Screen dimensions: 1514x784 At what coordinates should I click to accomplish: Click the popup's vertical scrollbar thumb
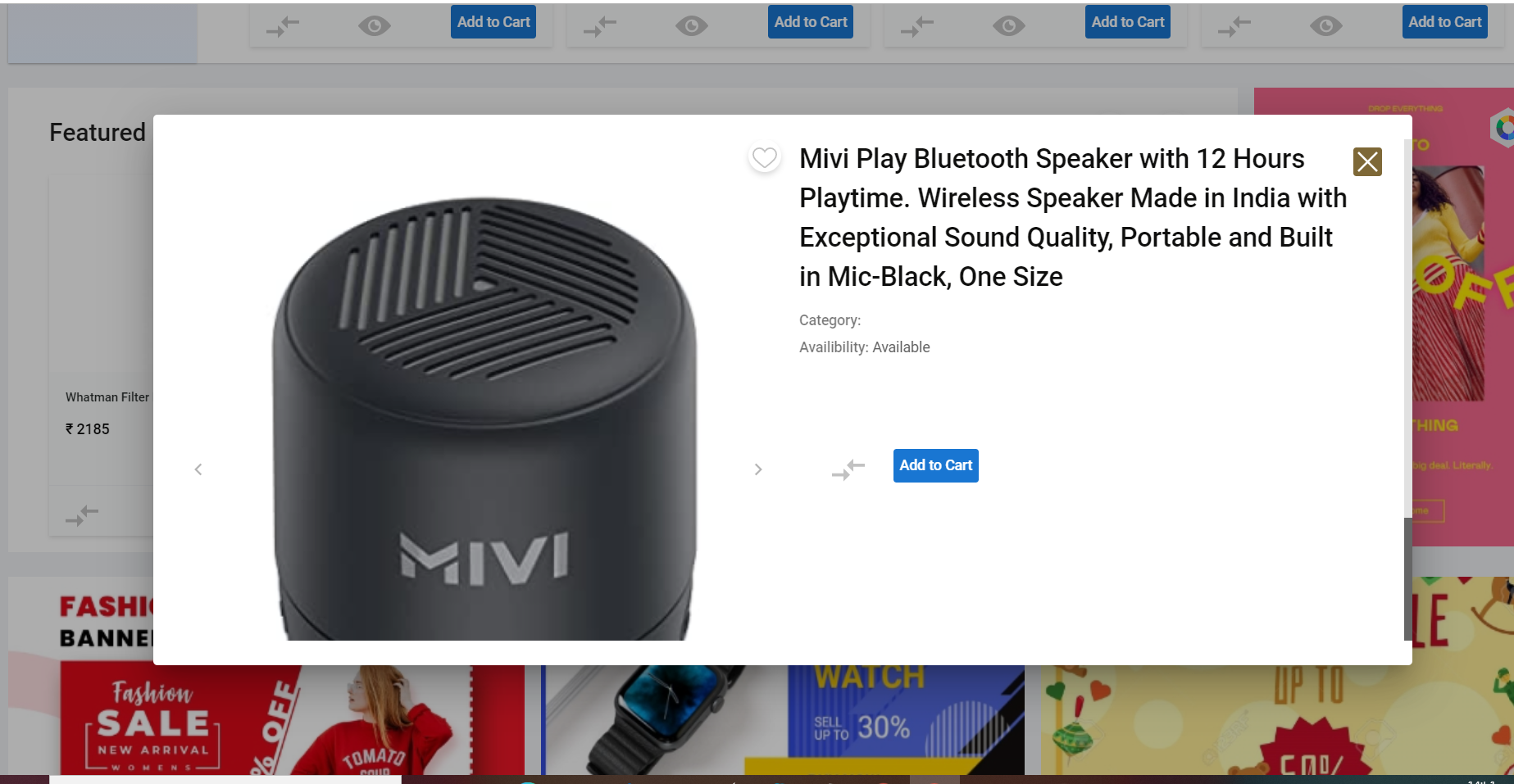click(x=1408, y=578)
